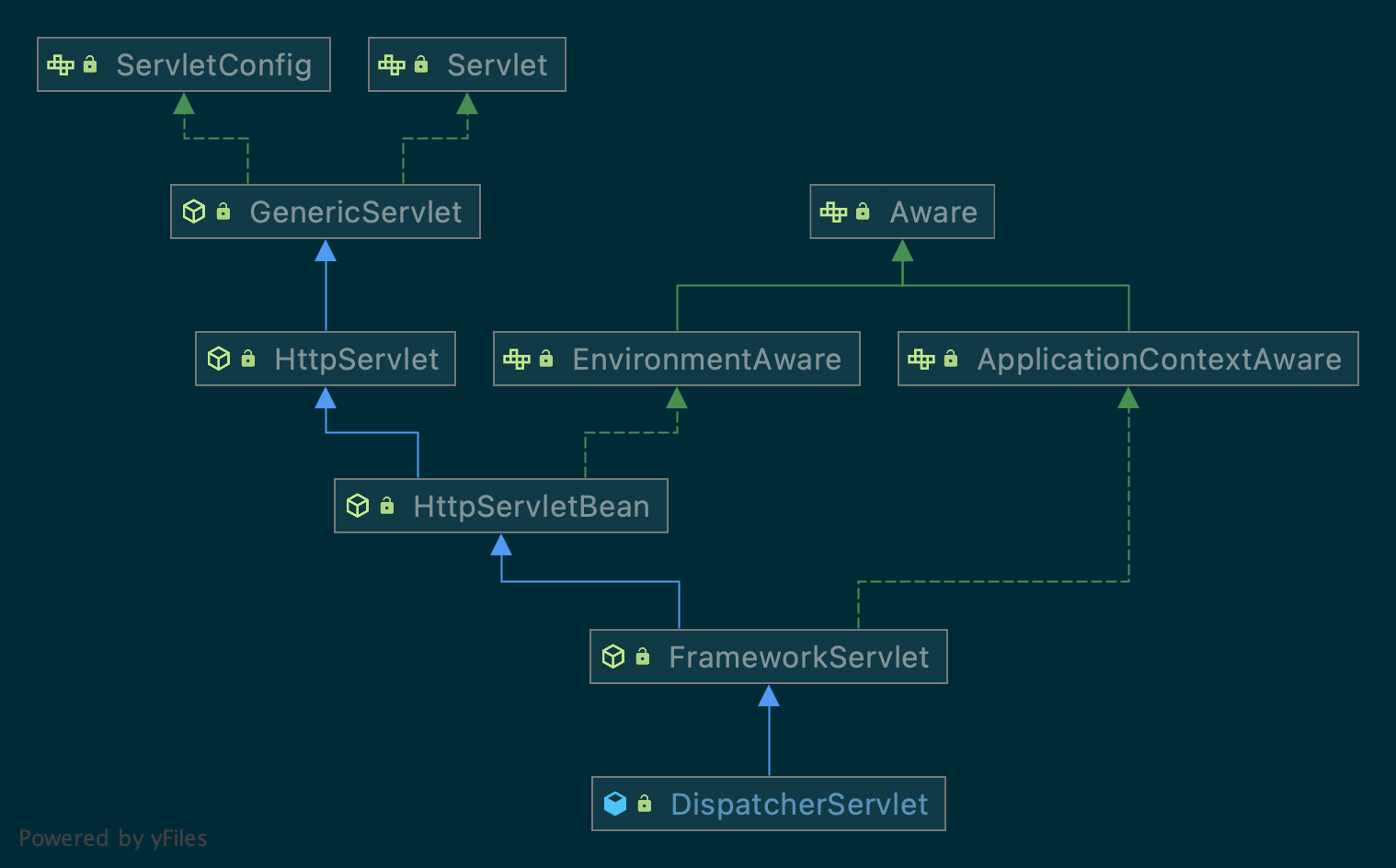Click the lock icon on FrameworkServlet node
This screenshot has height=868, width=1396.
click(643, 656)
